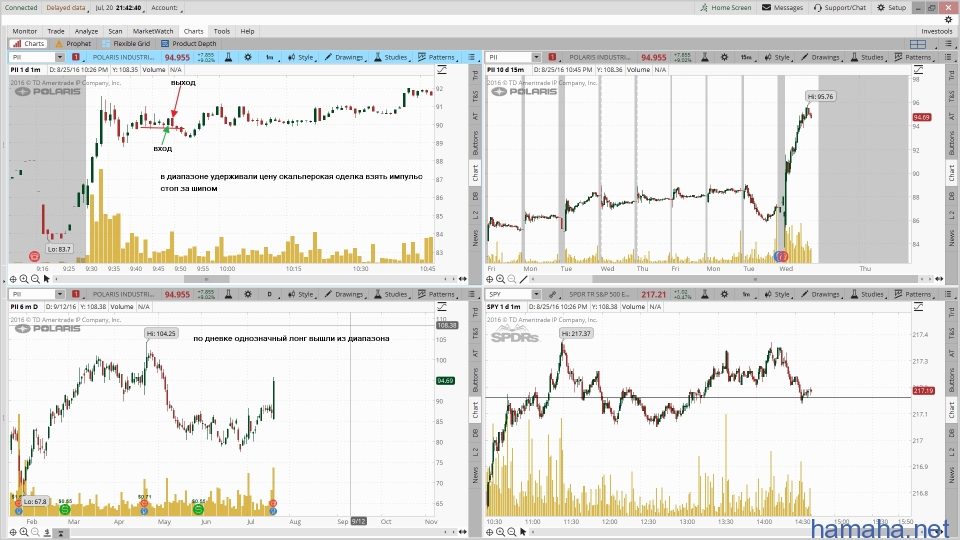Switch to the Analyze tab
The height and width of the screenshot is (540, 960).
click(86, 31)
